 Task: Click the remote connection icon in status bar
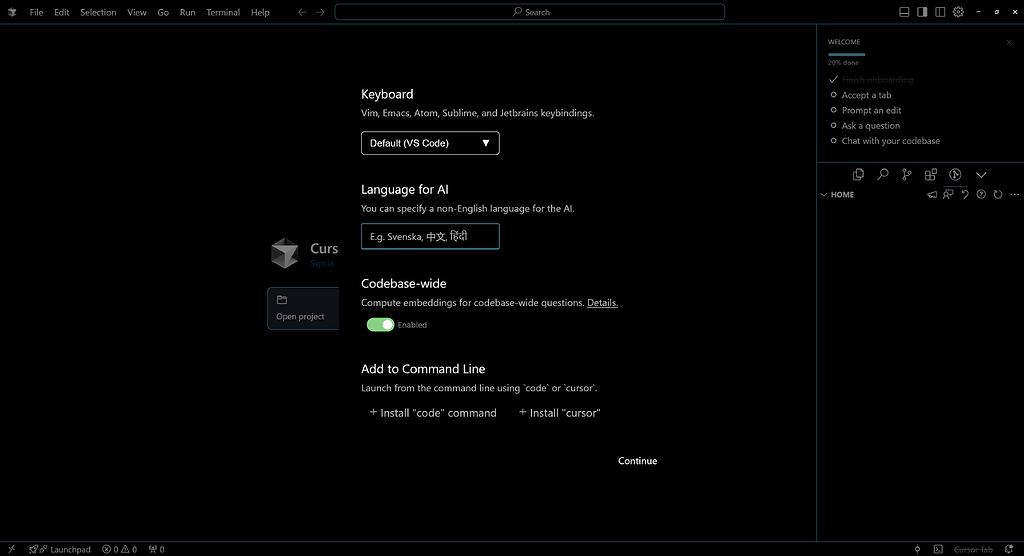pyautogui.click(x=11, y=549)
